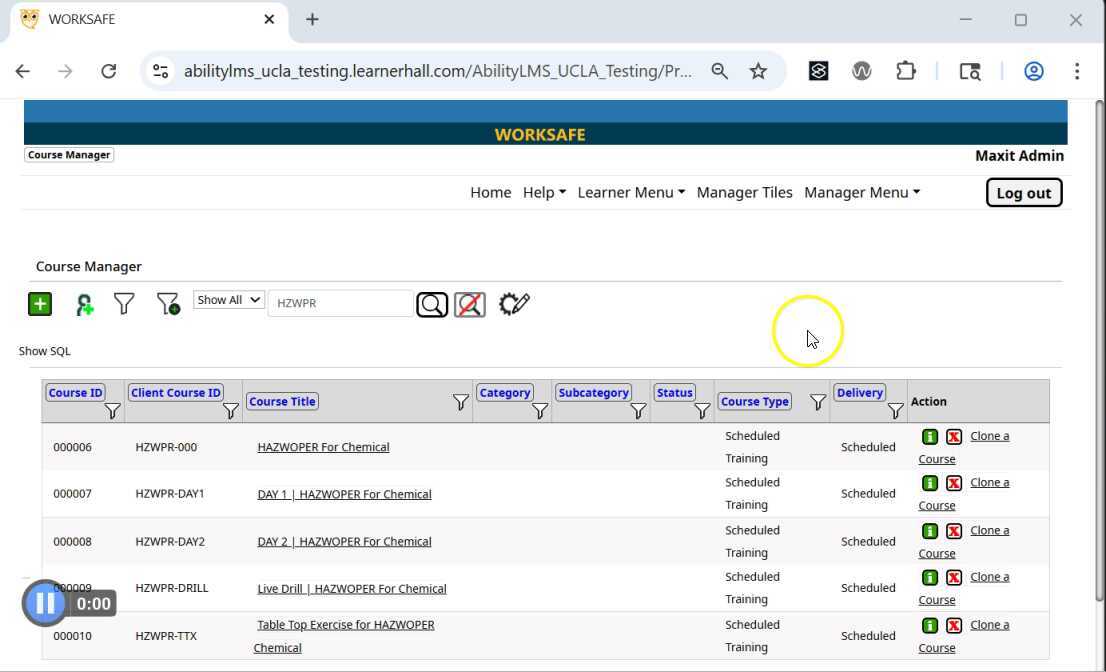Open the Live Drill HAZWOPER course link
The image size is (1106, 672).
(x=351, y=589)
